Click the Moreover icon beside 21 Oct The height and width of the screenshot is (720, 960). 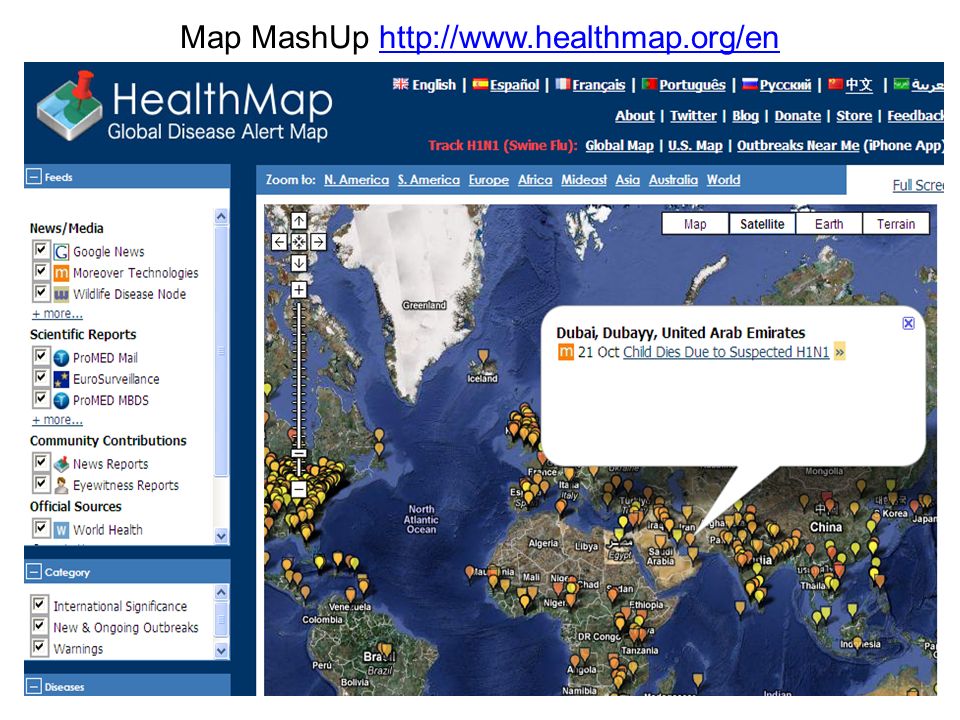tap(566, 352)
